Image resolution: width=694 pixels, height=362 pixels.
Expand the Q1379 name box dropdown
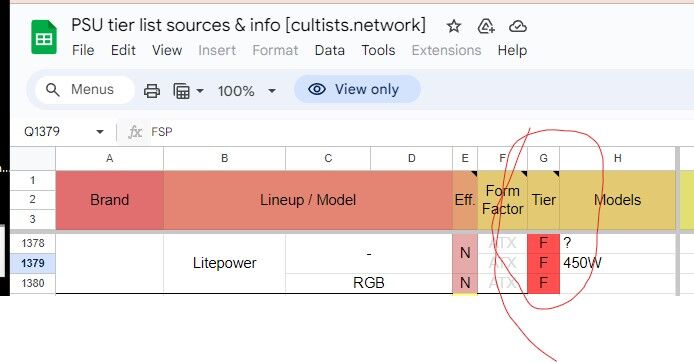pyautogui.click(x=100, y=132)
